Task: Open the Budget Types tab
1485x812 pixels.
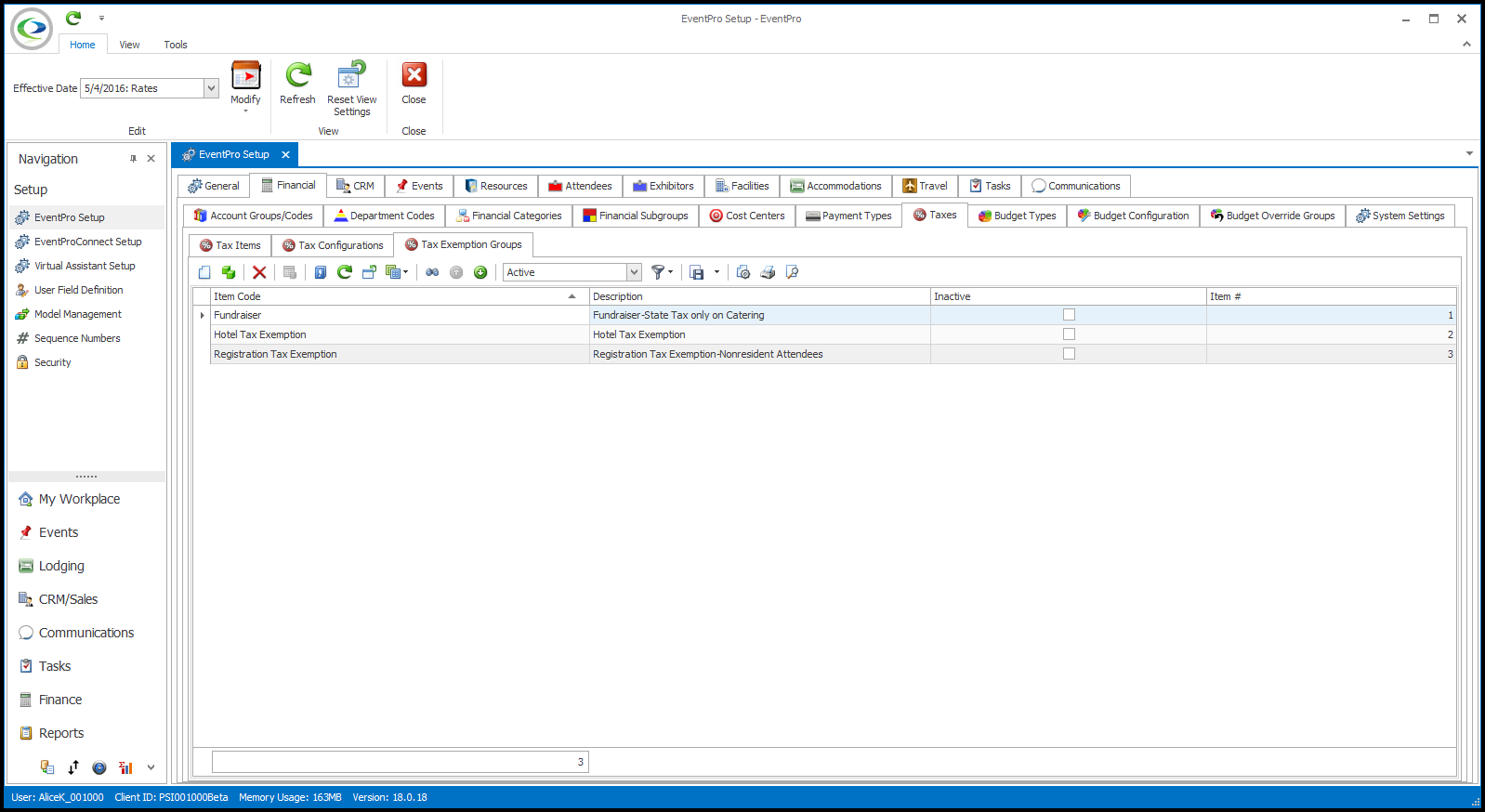Action: tap(1017, 216)
